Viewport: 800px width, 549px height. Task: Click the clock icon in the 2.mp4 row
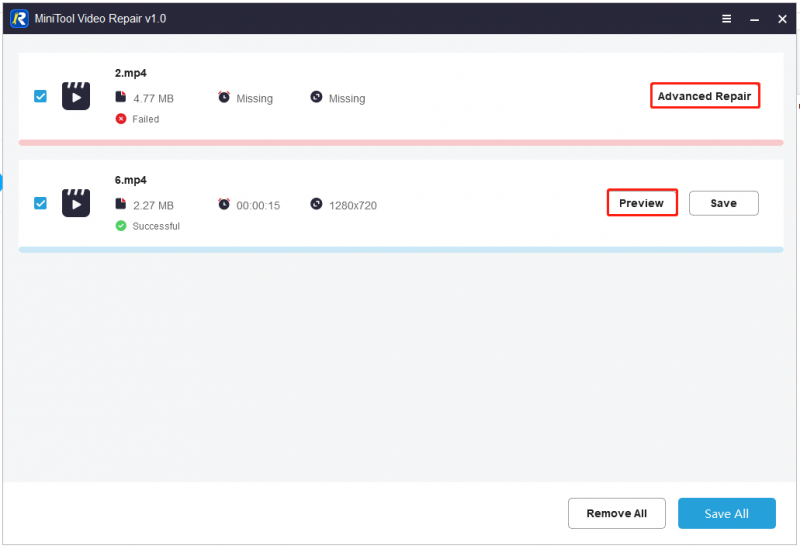point(224,97)
